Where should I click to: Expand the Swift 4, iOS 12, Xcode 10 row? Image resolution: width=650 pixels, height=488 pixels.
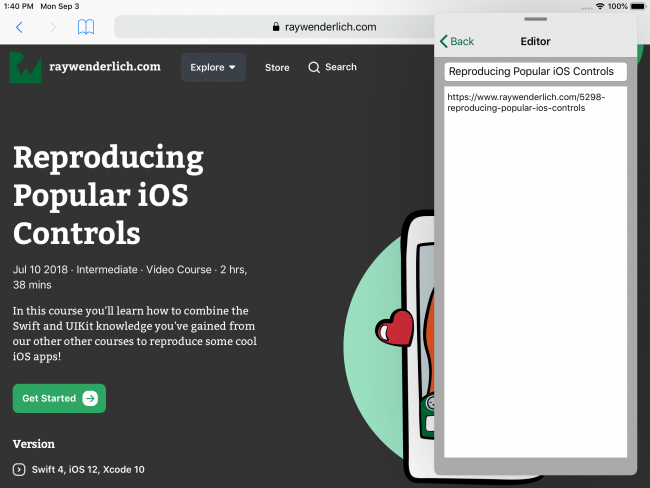[20, 469]
